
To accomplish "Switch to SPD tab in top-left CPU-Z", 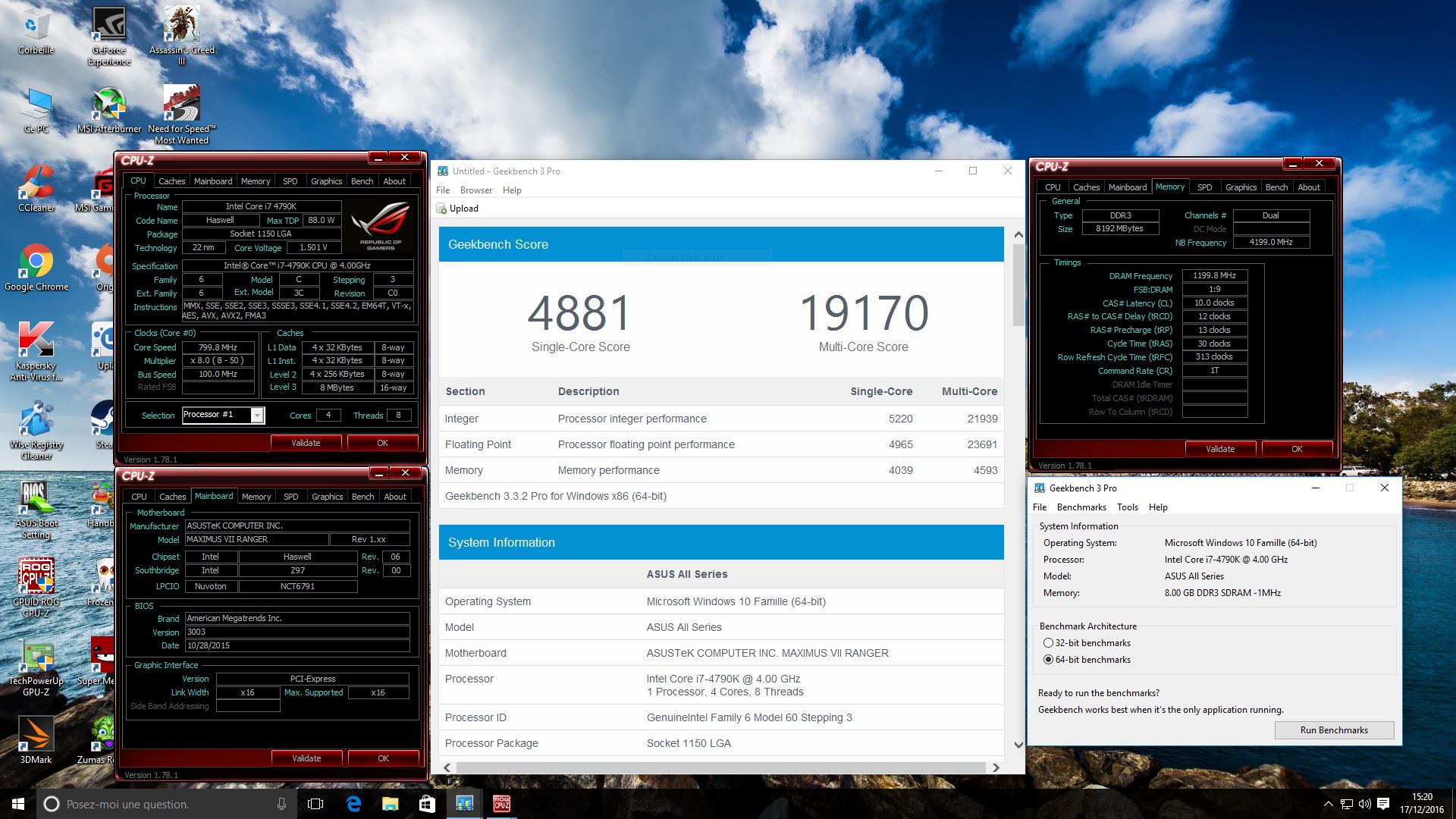I will (x=290, y=181).
